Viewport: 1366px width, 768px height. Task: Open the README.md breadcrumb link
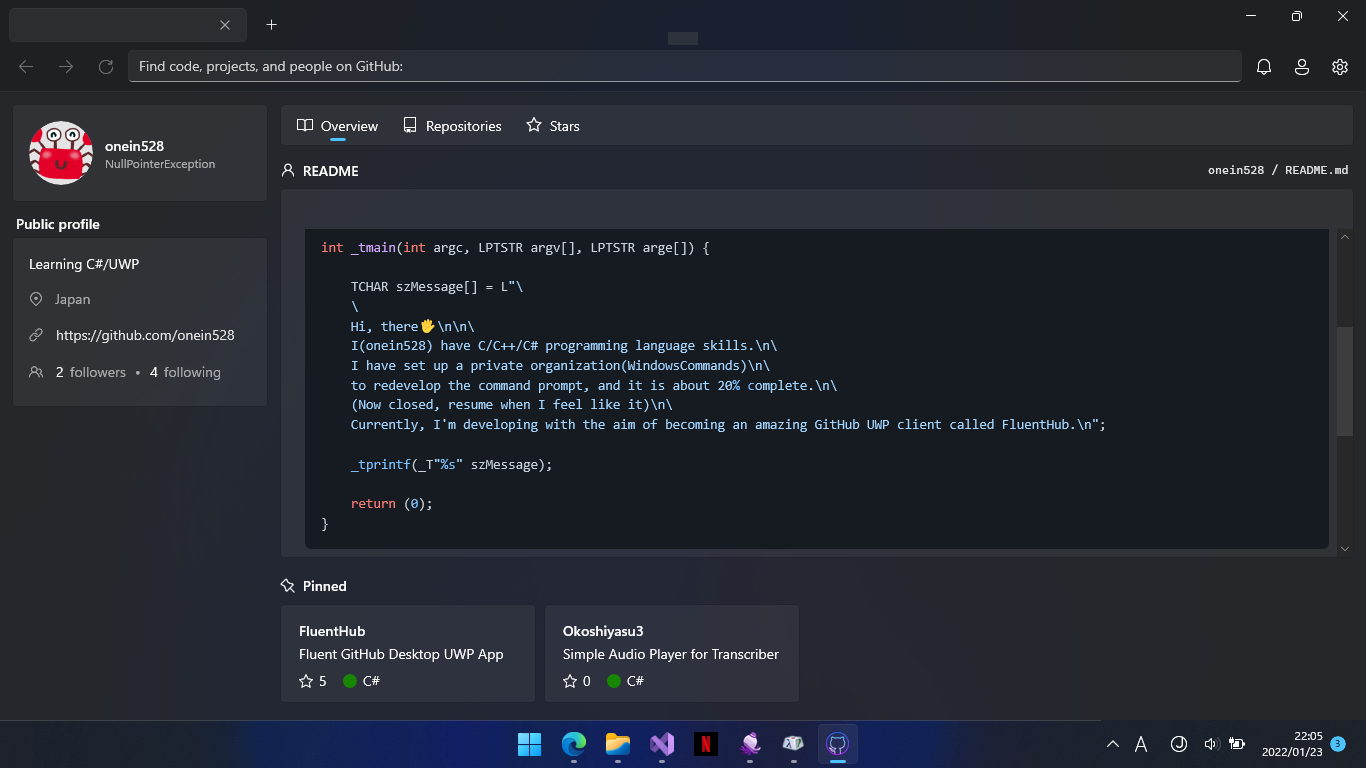[x=1317, y=170]
